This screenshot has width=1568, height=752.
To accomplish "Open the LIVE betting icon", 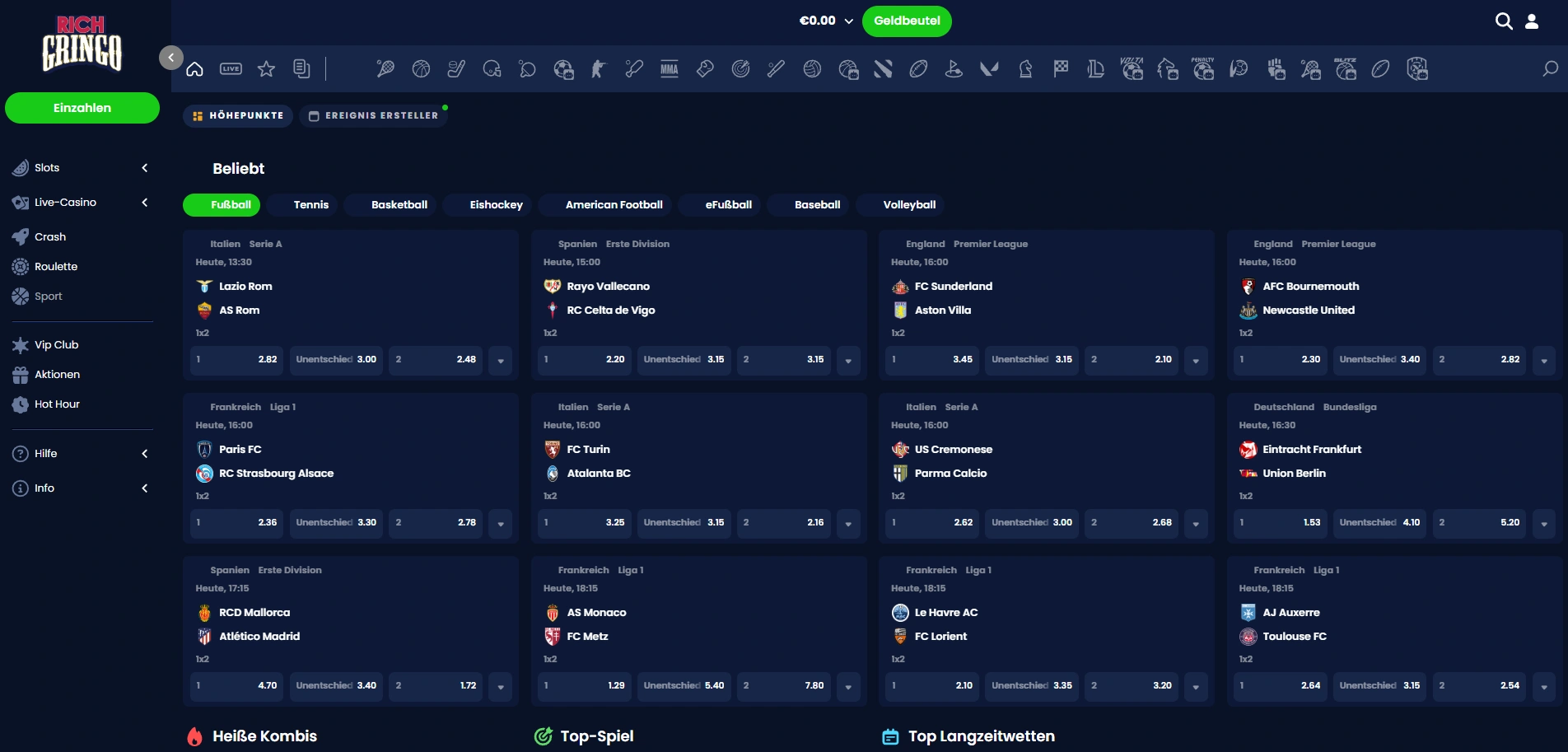I will pos(231,69).
